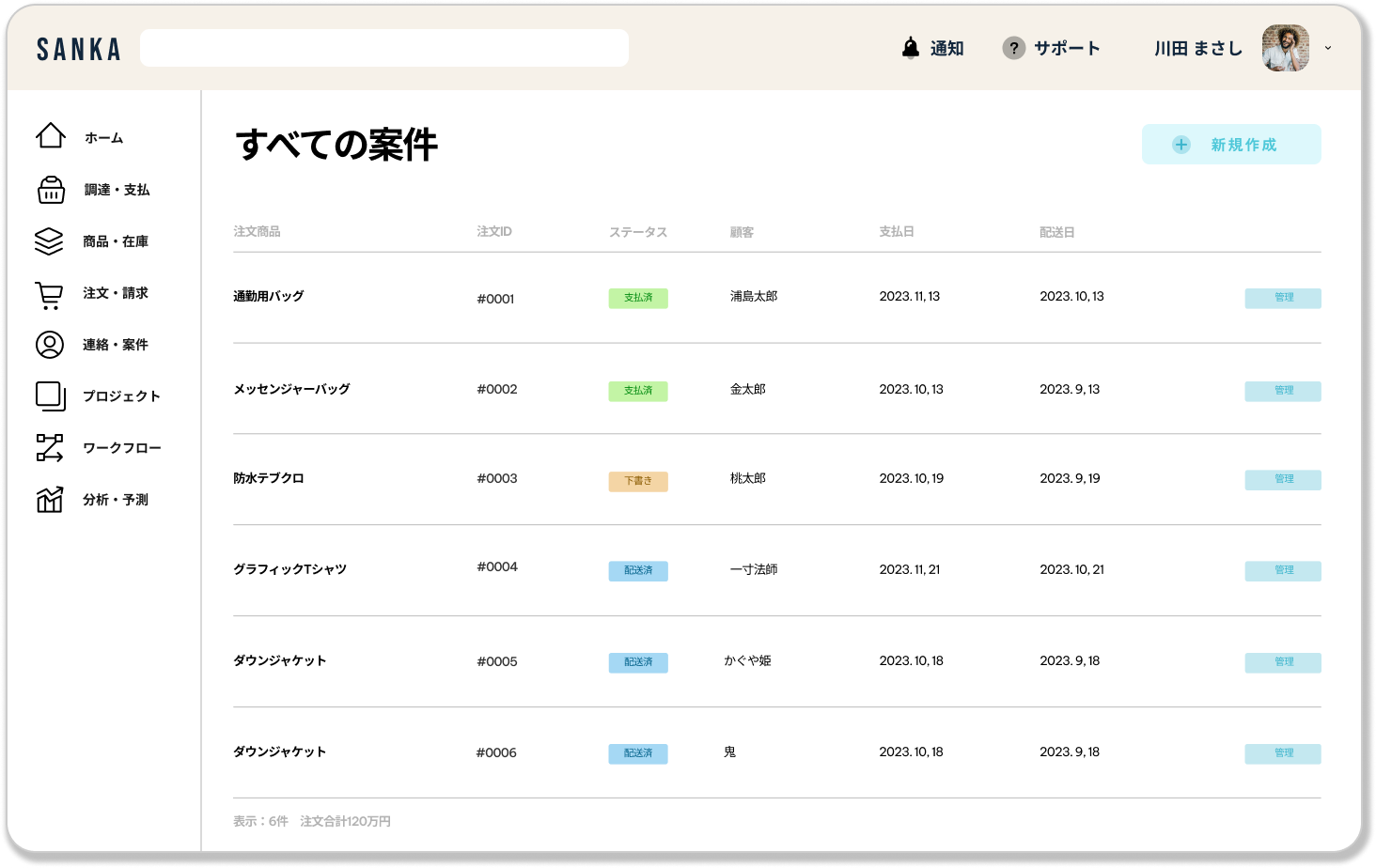Select the analytics chart icon
The height and width of the screenshot is (868, 1376).
[50, 500]
